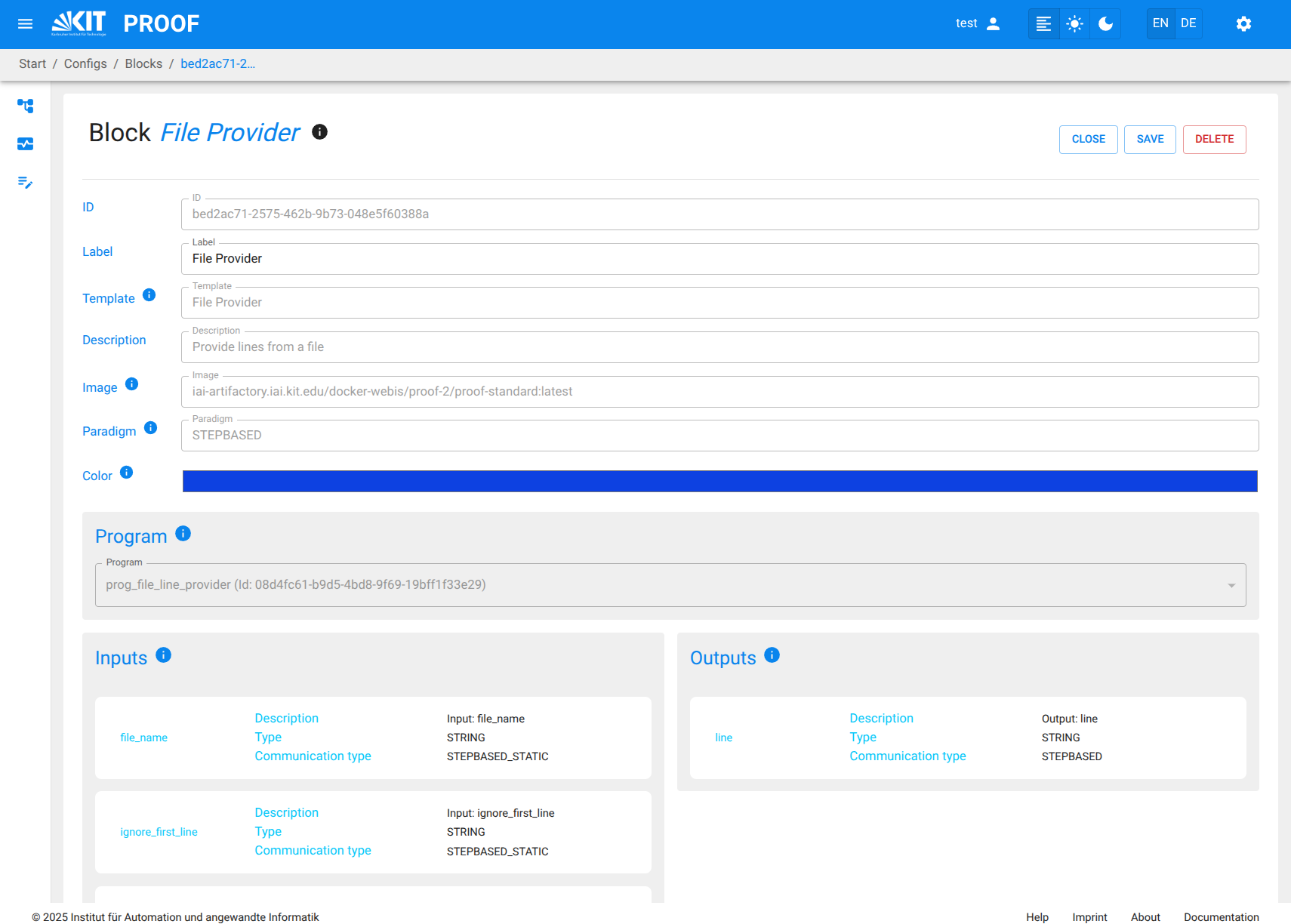Screen dimensions: 1291x924
Task: Select the edit logs icon in the sidebar
Action: coord(25,183)
